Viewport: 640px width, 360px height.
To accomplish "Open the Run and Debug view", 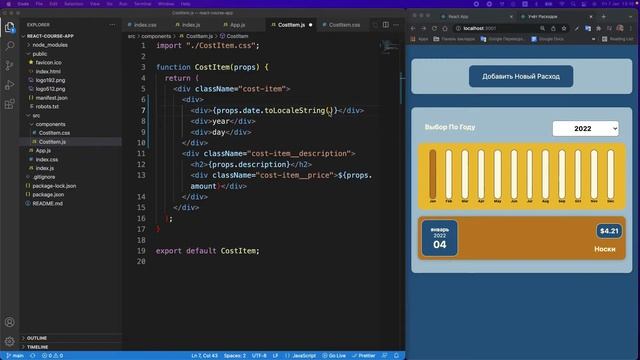I will (x=9, y=85).
